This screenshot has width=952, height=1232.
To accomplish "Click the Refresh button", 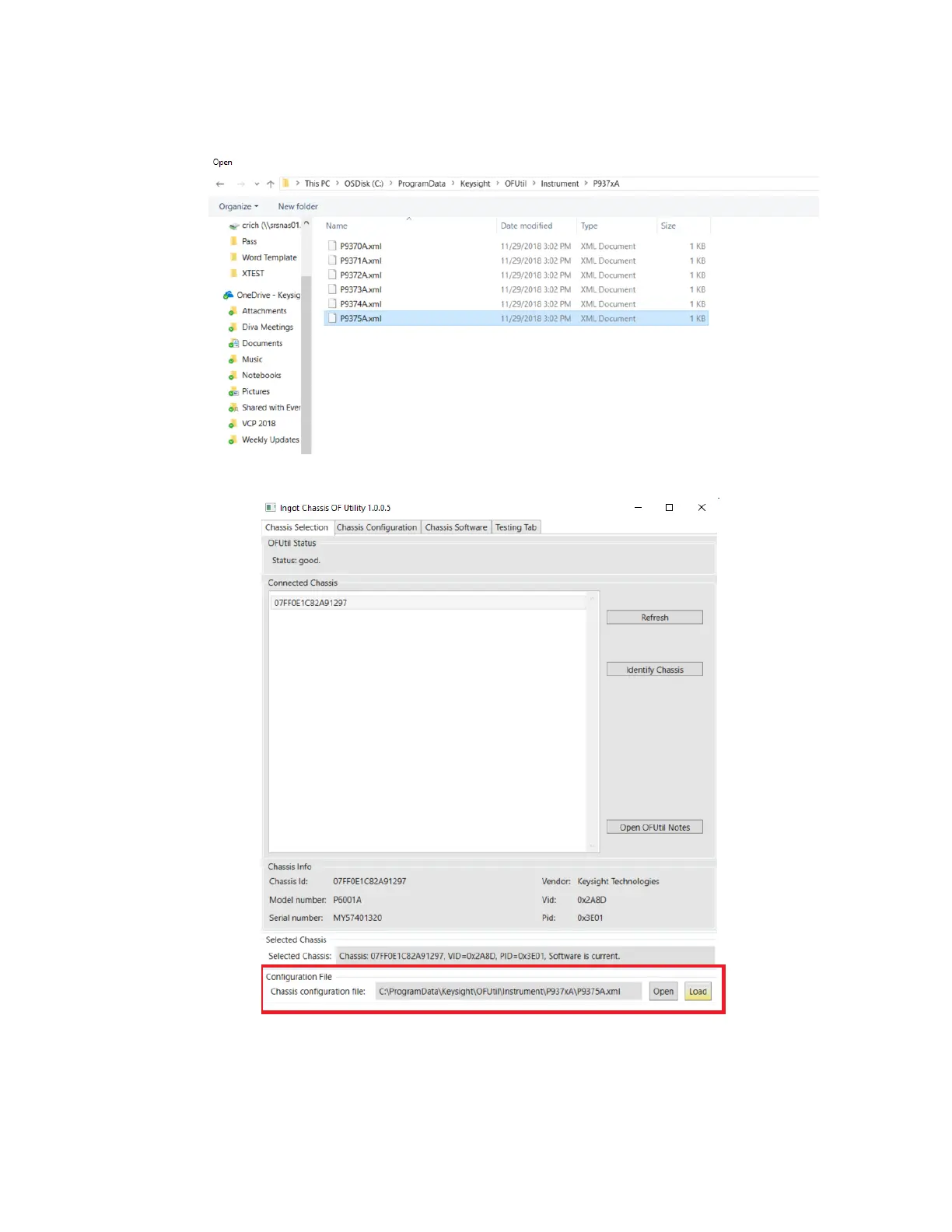I will pyautogui.click(x=655, y=618).
